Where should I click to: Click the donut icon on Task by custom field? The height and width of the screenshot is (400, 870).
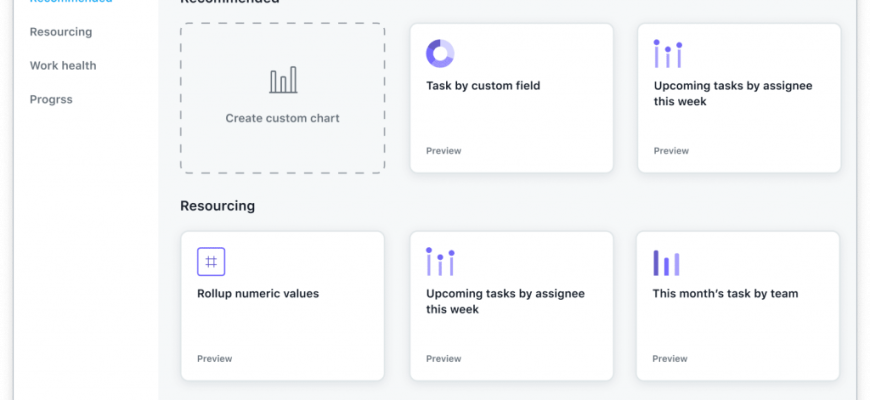[440, 54]
